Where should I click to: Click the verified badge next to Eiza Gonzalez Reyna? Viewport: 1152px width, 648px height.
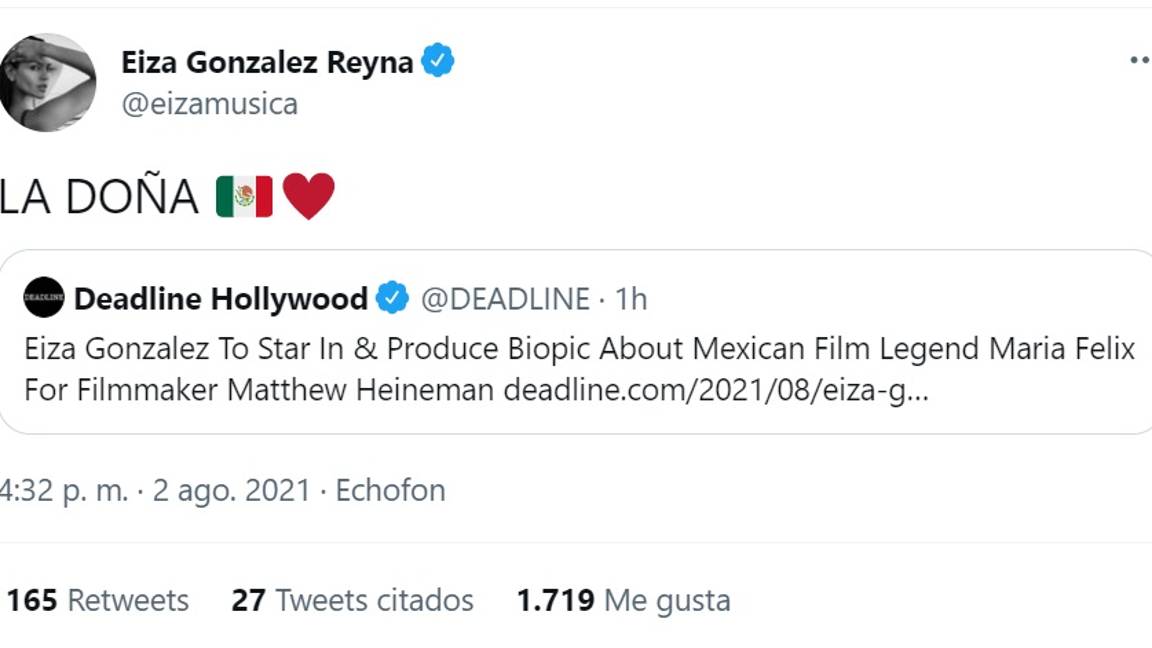click(x=436, y=60)
